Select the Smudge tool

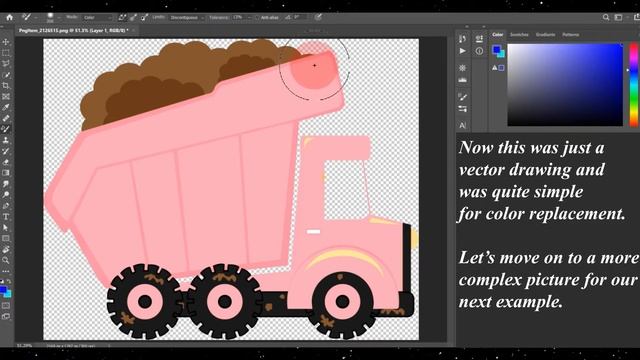coord(6,184)
